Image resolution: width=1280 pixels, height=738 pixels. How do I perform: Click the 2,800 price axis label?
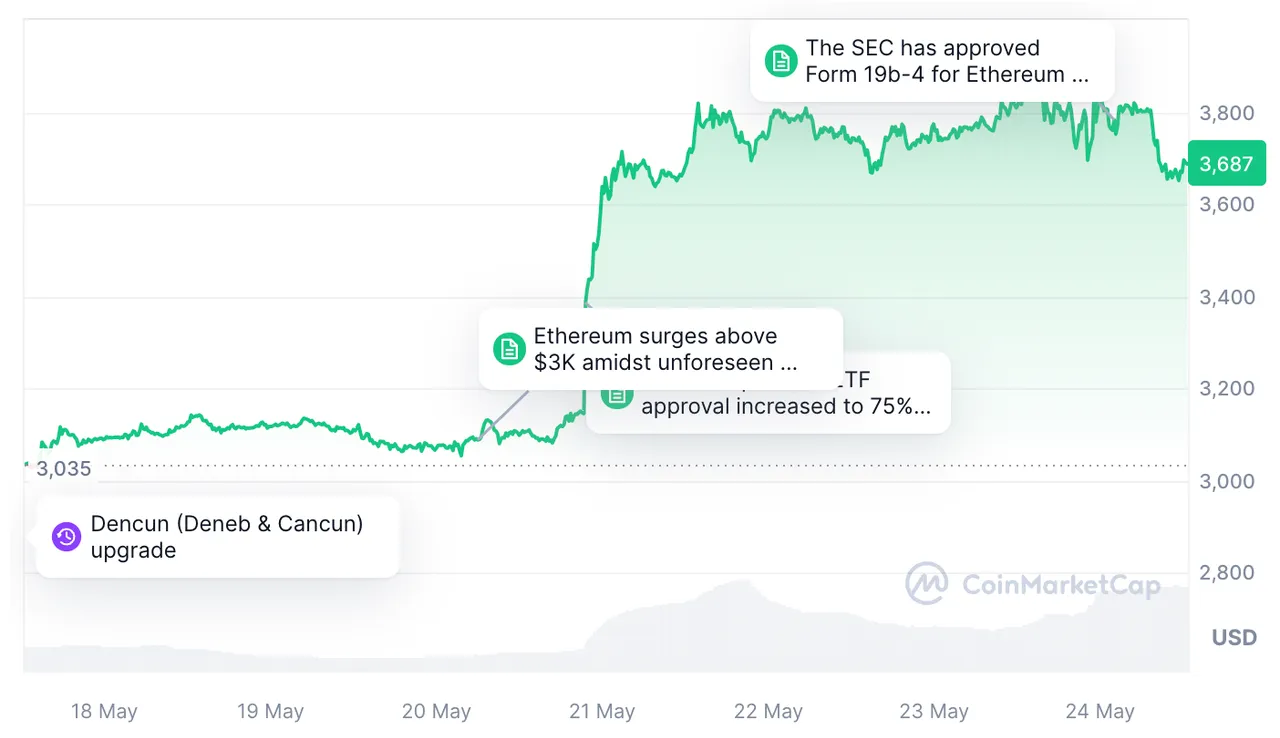click(x=1226, y=573)
